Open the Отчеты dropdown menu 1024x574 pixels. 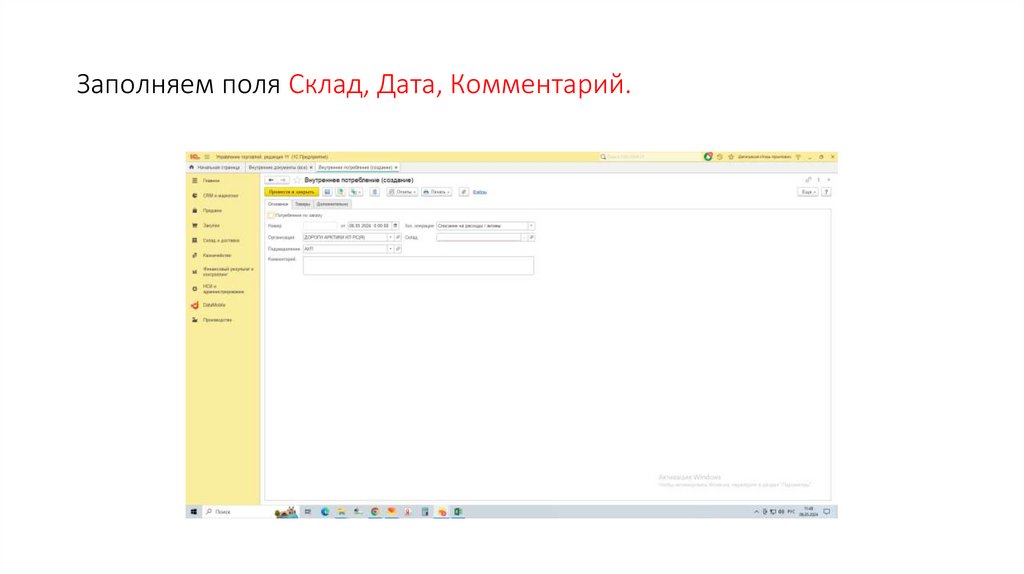[402, 192]
